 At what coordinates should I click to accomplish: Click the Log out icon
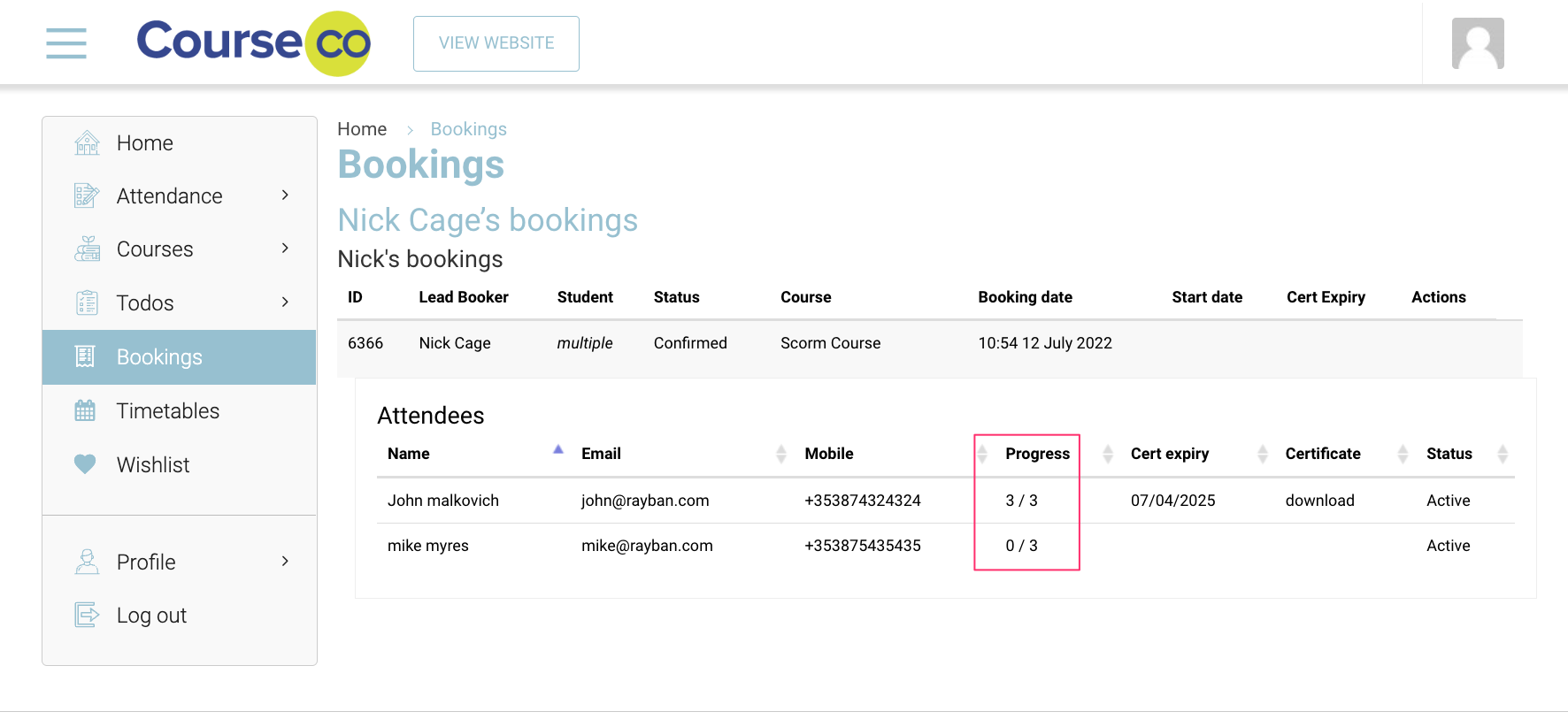(87, 615)
